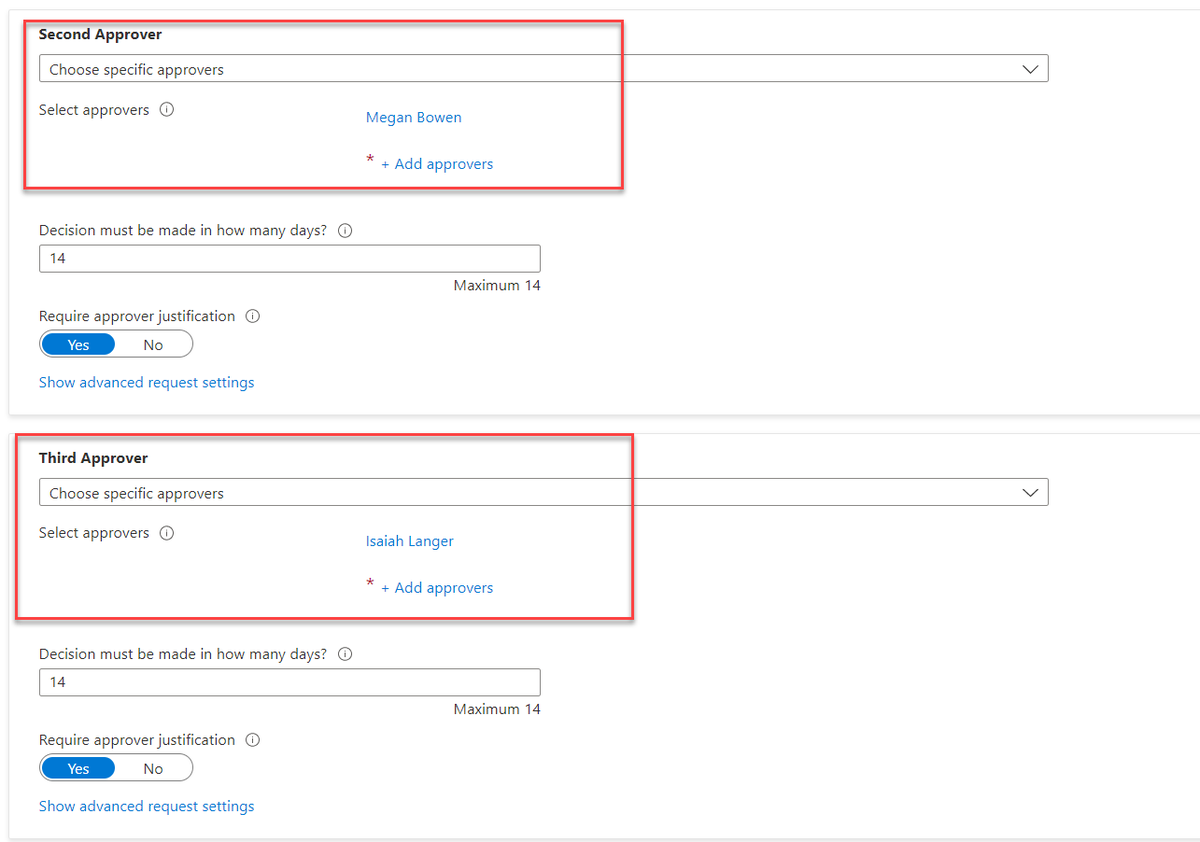Select Second Approver decision days field showing 14
Image resolution: width=1200 pixels, height=842 pixels.
coord(289,258)
